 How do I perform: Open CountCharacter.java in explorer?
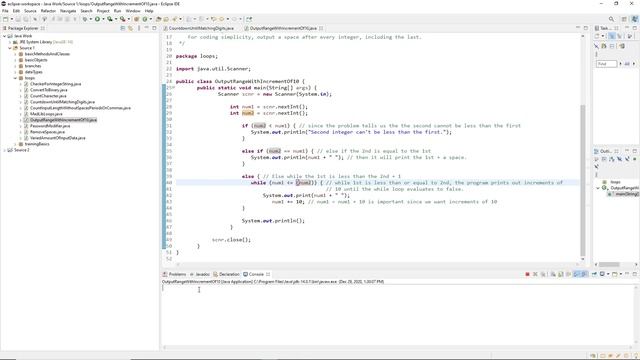click(x=48, y=96)
